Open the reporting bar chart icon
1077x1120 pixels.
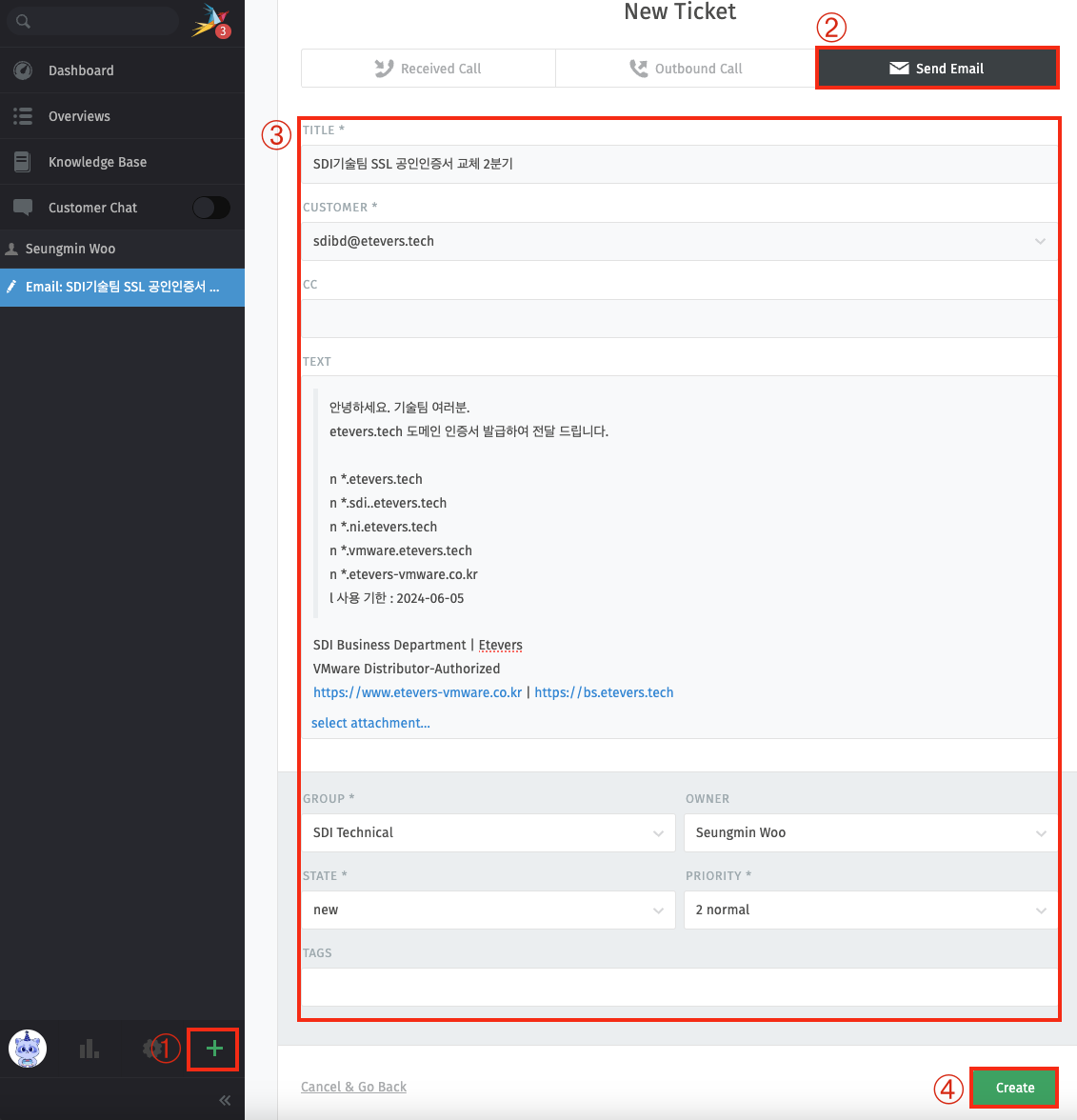point(90,1049)
